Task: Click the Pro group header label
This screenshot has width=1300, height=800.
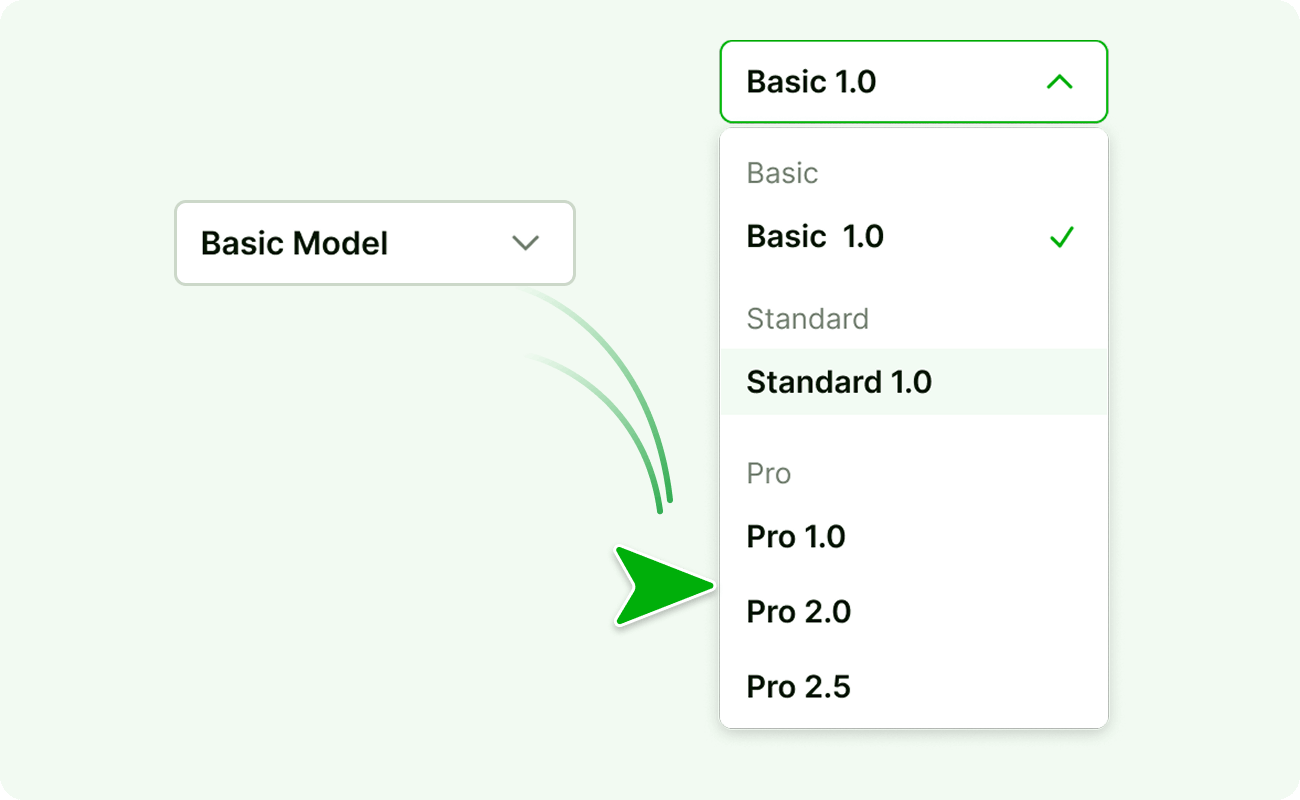Action: click(768, 473)
